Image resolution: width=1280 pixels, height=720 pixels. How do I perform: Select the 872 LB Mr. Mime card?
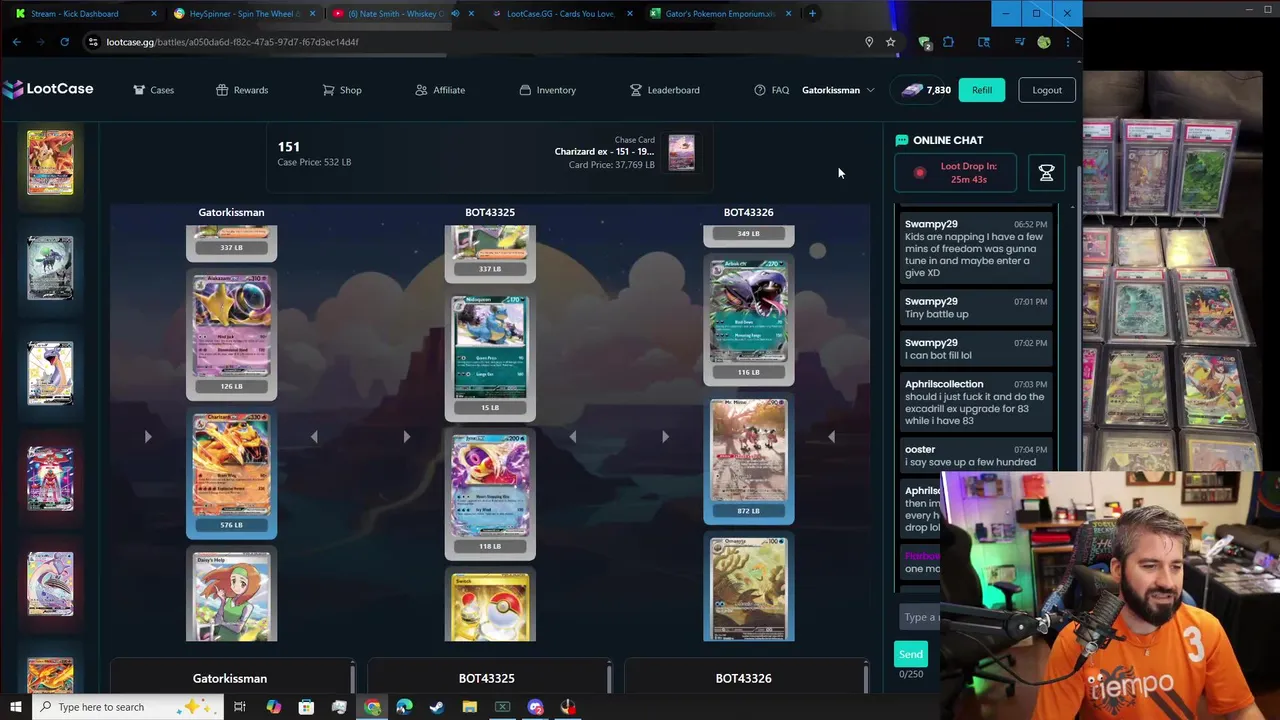pos(749,460)
